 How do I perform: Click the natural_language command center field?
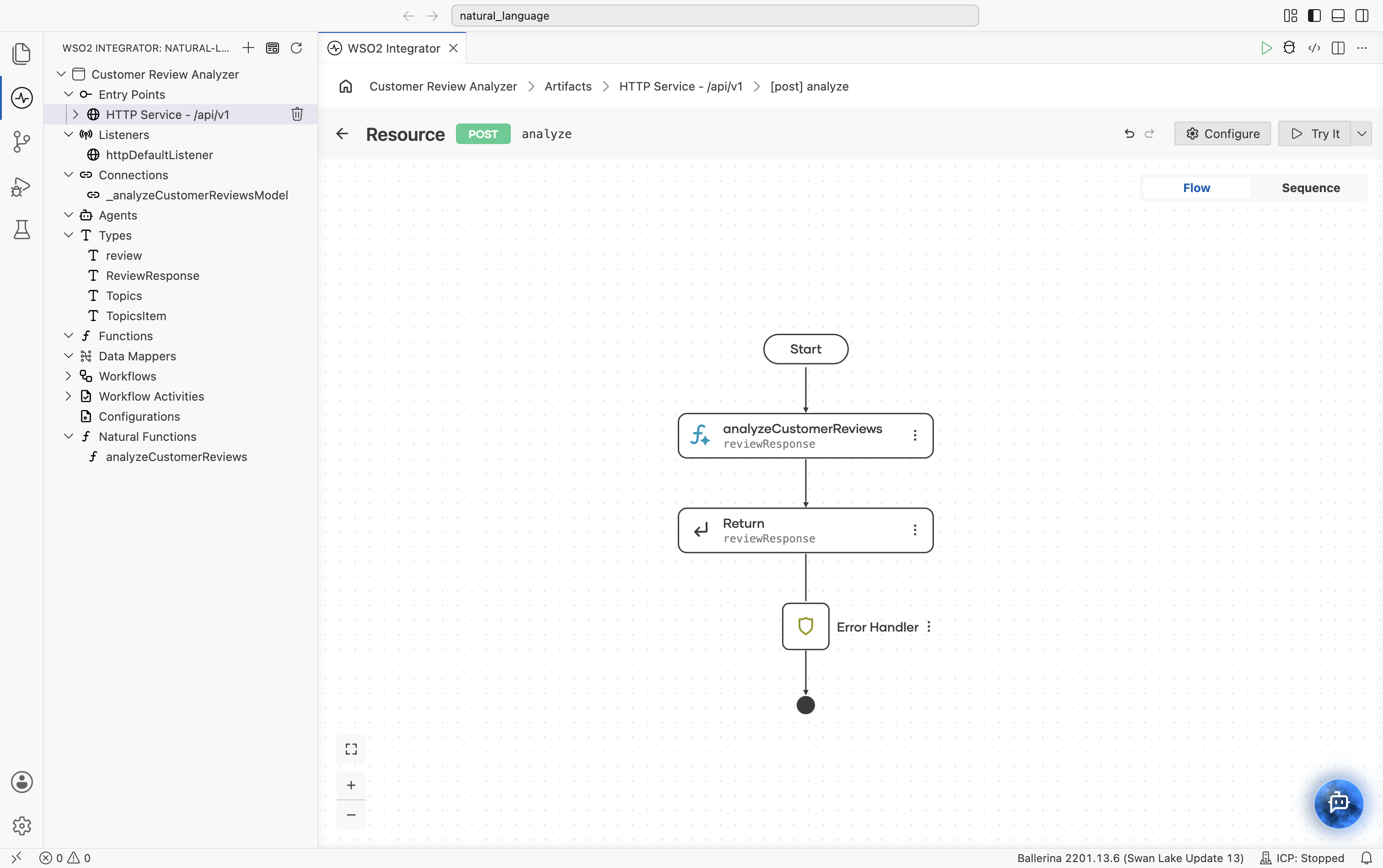715,16
